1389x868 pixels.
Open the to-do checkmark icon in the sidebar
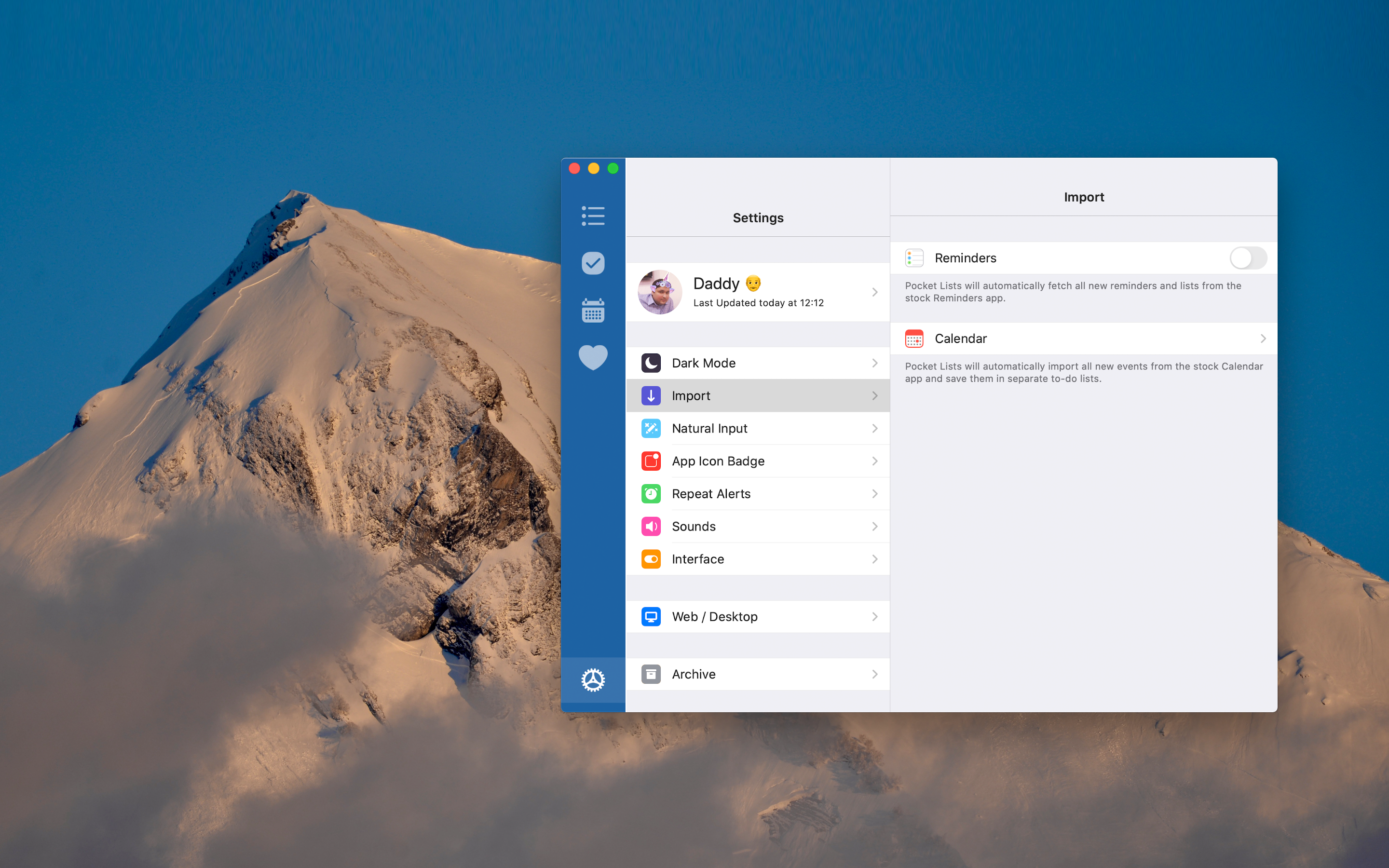click(x=593, y=263)
